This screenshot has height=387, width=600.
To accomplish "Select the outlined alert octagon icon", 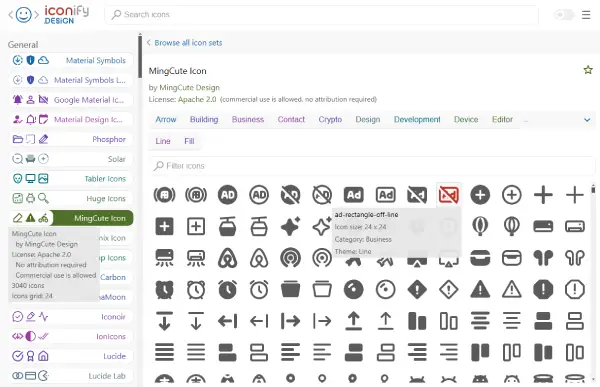I will [x=575, y=290].
